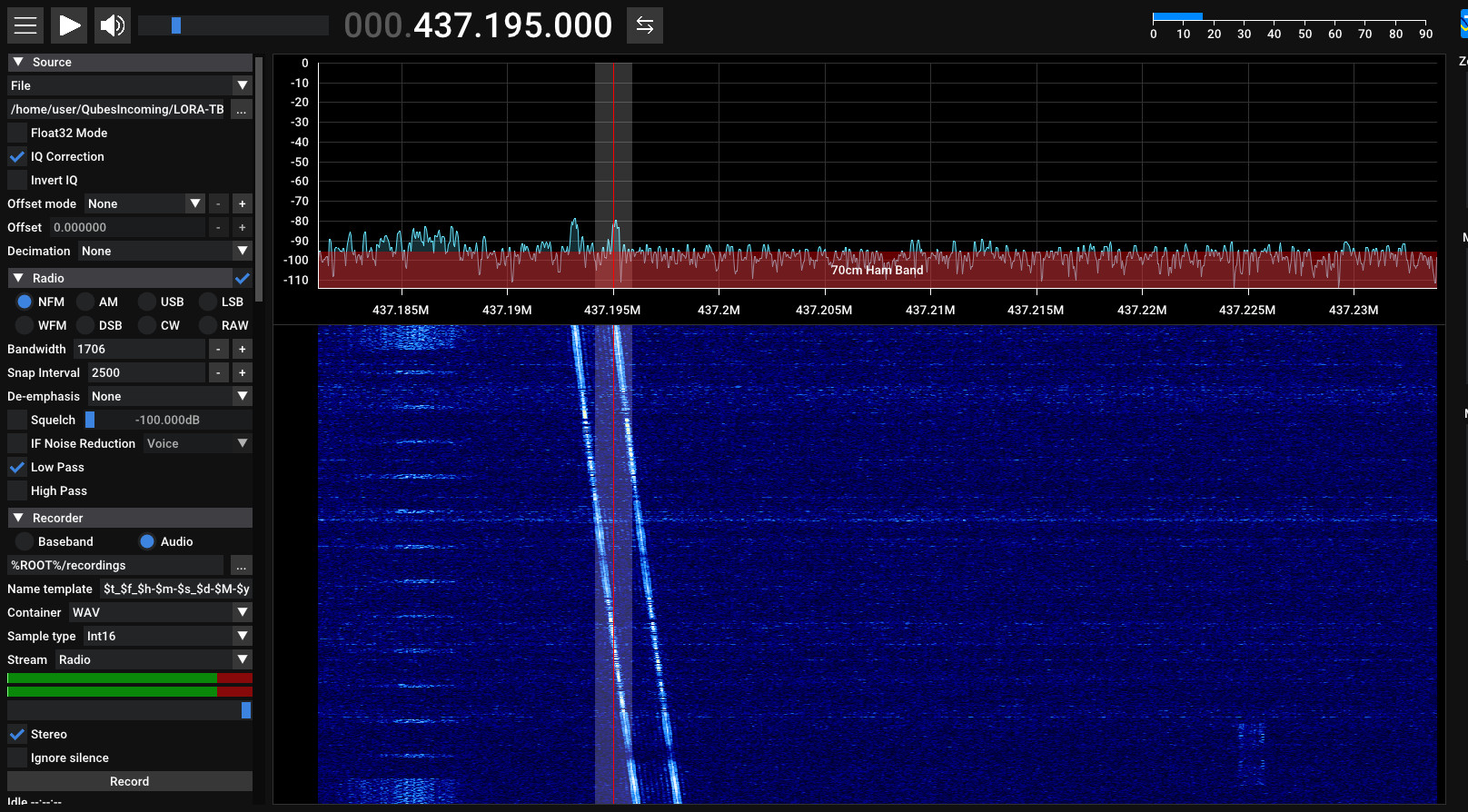1468x812 pixels.
Task: Enable the Float32 Mode checkbox
Action: (17, 134)
